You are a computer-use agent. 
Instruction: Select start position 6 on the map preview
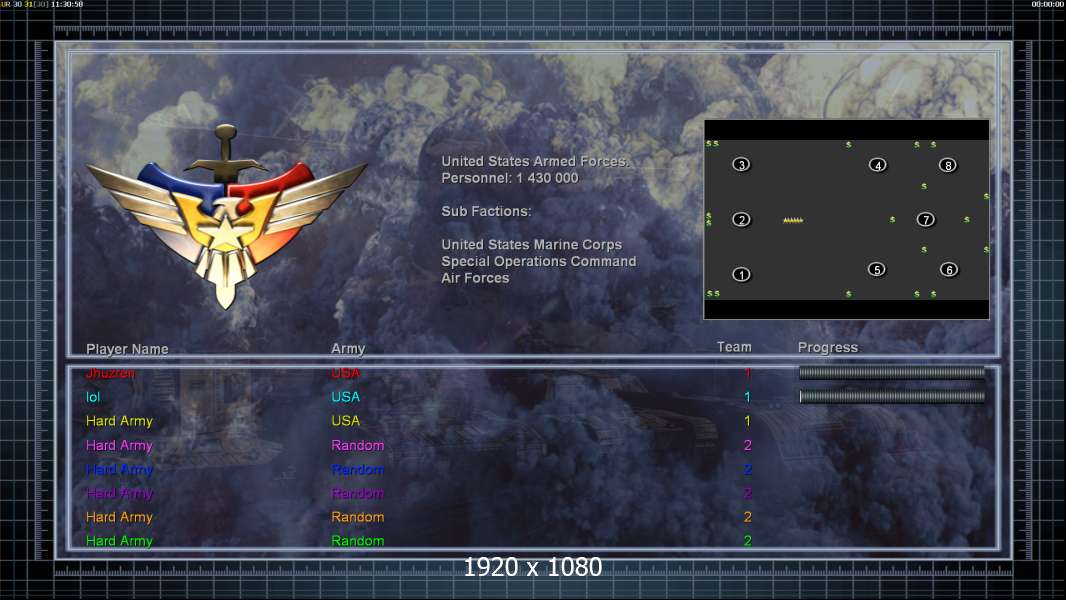coord(949,270)
